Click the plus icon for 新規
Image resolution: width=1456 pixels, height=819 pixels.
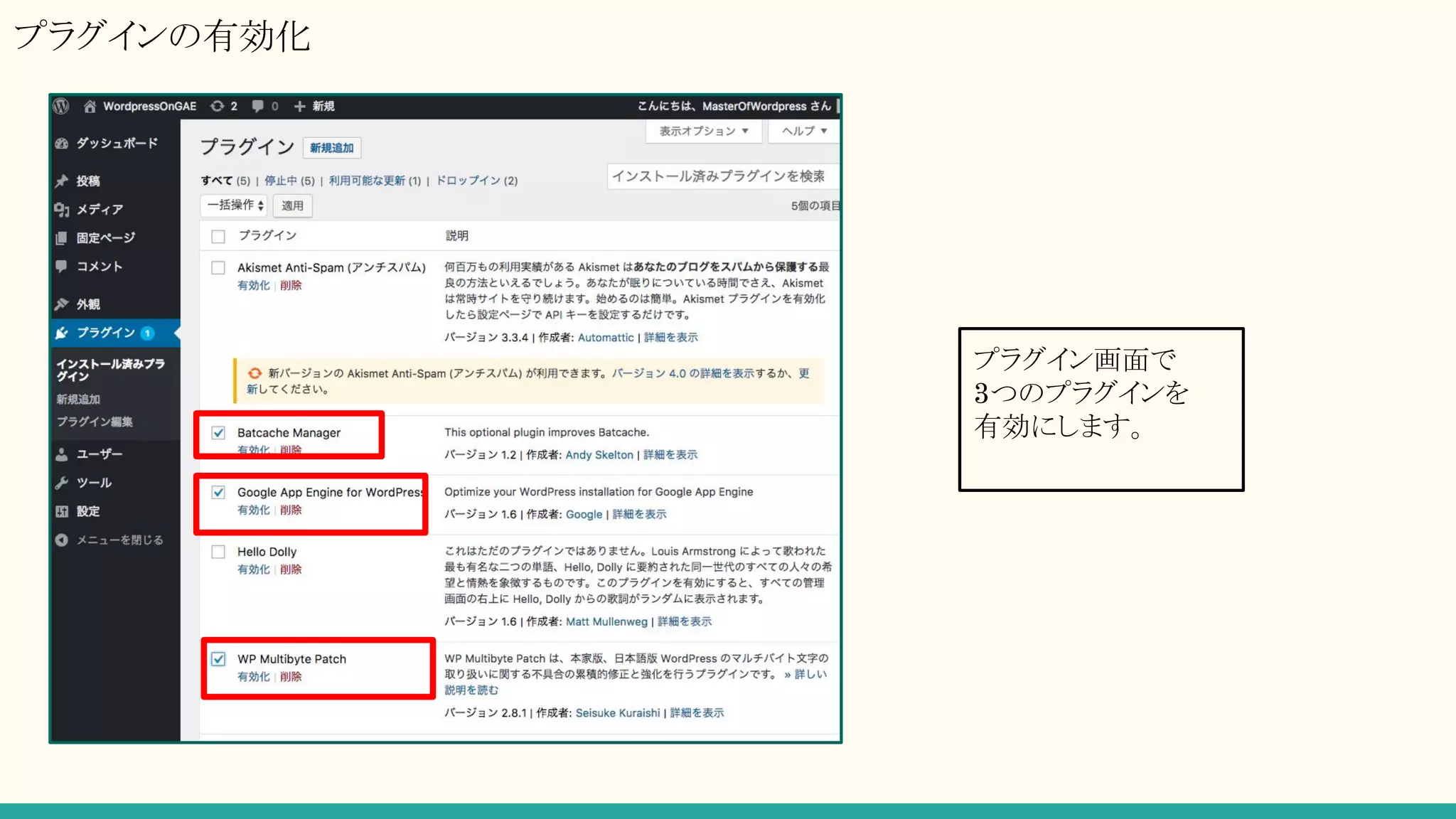pyautogui.click(x=300, y=107)
